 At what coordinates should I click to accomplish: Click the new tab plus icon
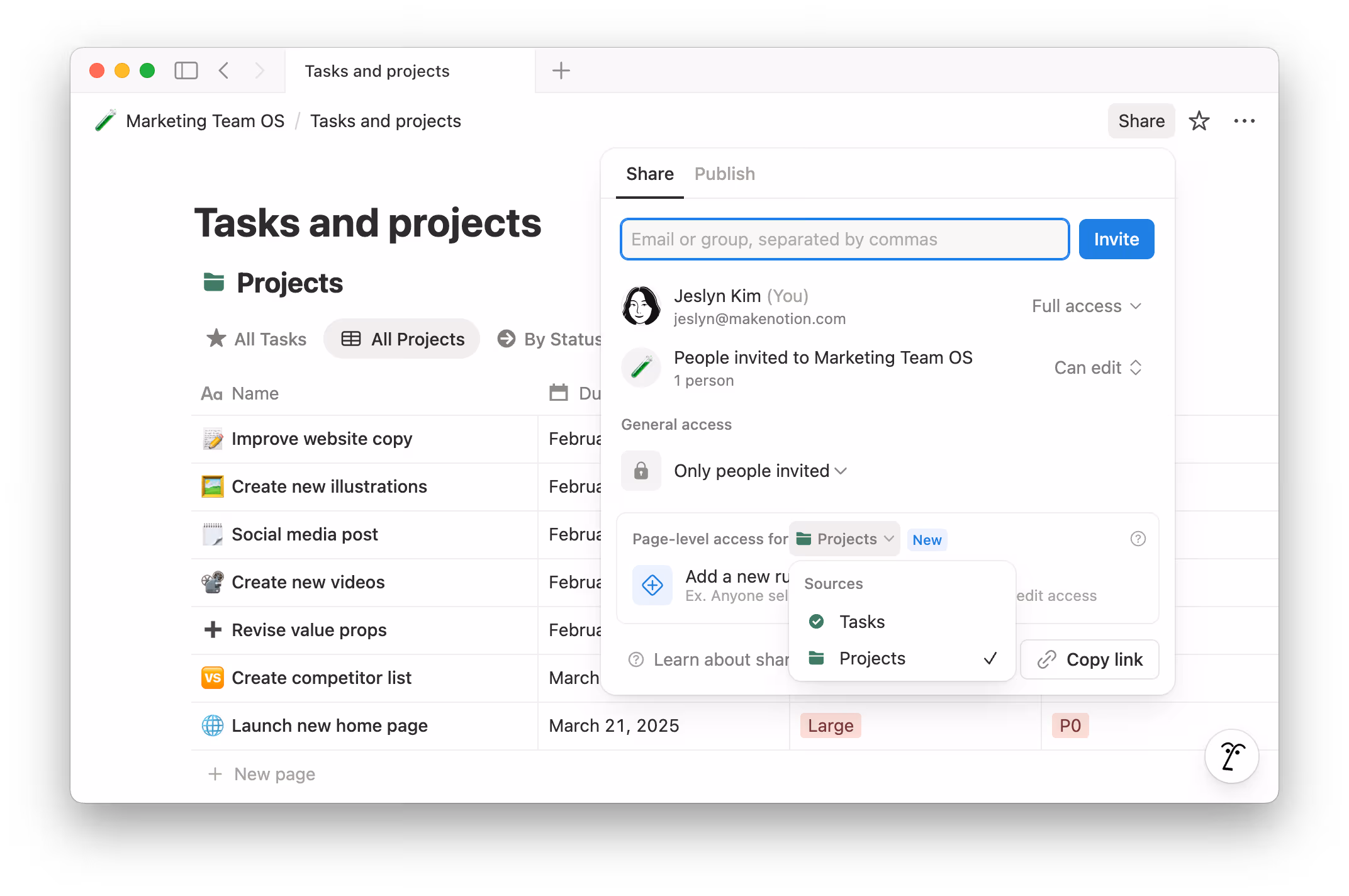[561, 70]
